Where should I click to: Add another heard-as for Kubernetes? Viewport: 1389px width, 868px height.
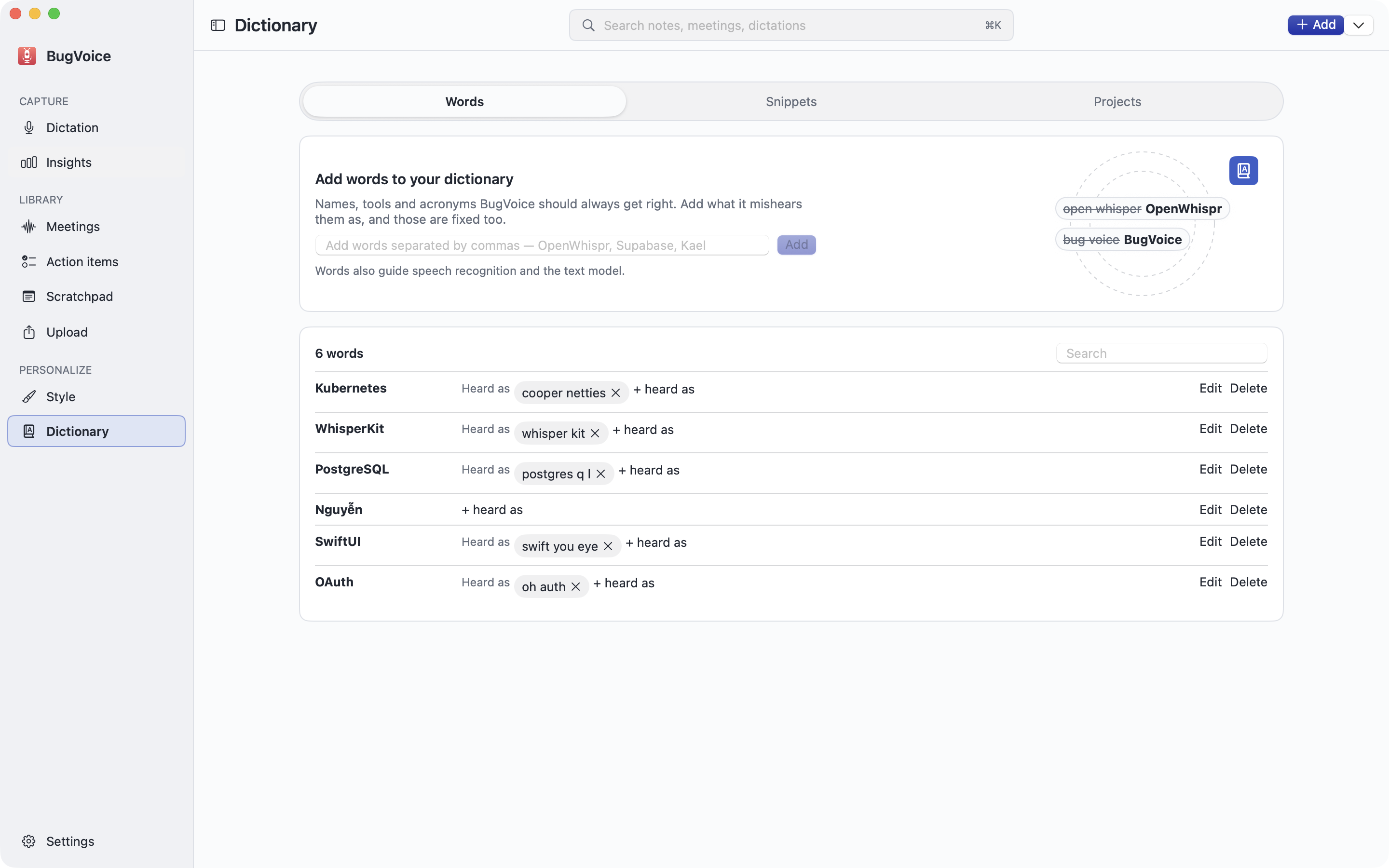664,389
